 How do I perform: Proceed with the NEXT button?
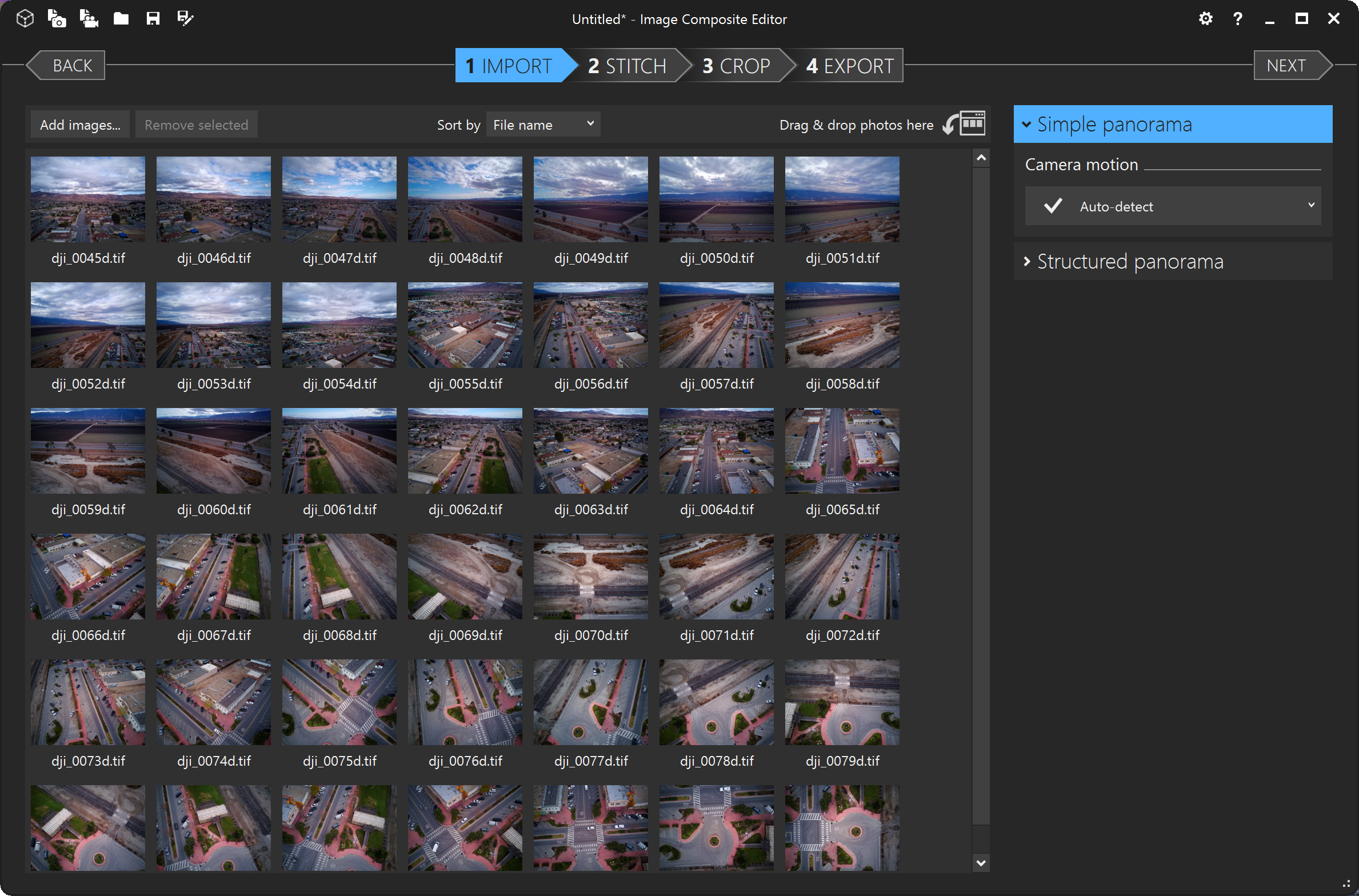(x=1293, y=65)
